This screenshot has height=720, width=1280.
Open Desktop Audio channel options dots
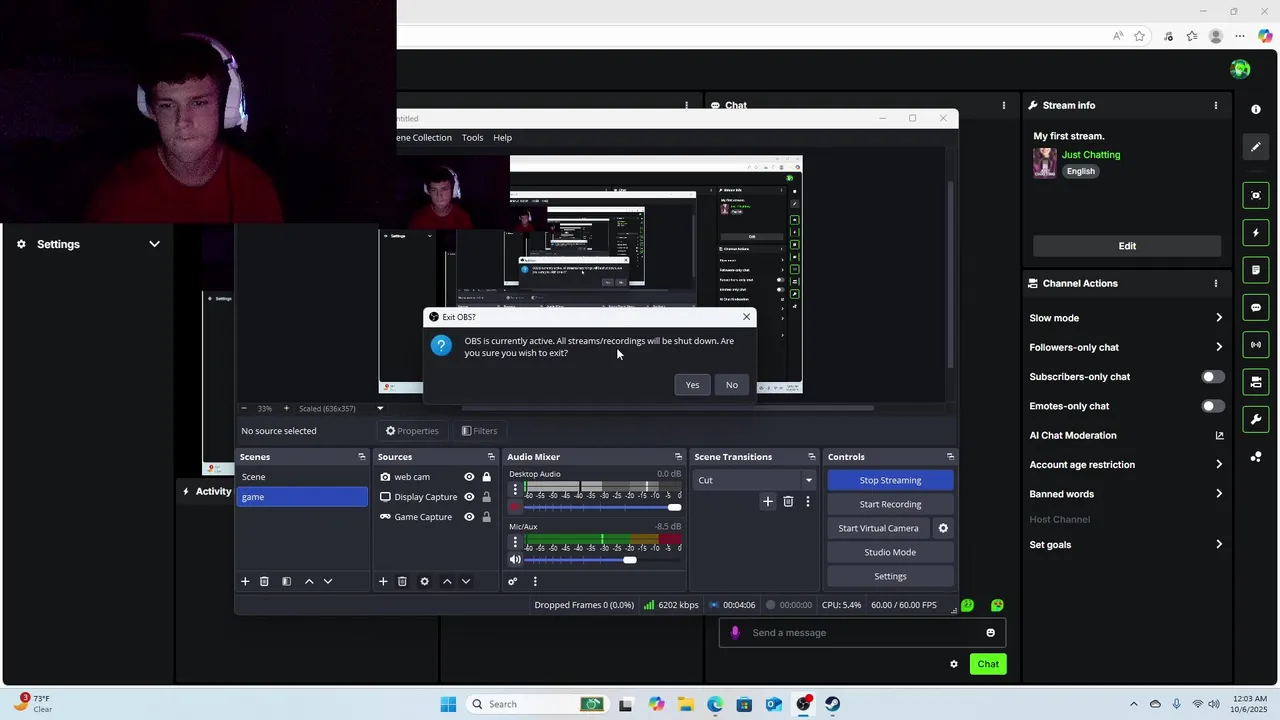pyautogui.click(x=515, y=489)
